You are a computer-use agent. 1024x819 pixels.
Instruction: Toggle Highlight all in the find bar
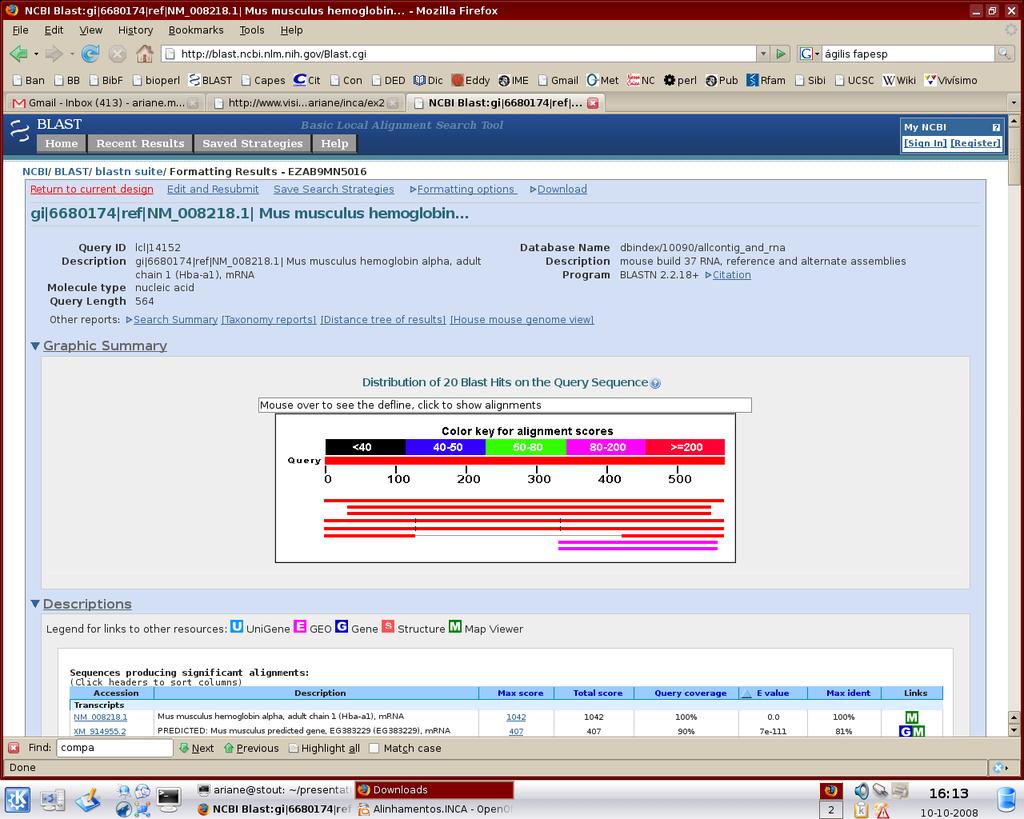pos(324,748)
